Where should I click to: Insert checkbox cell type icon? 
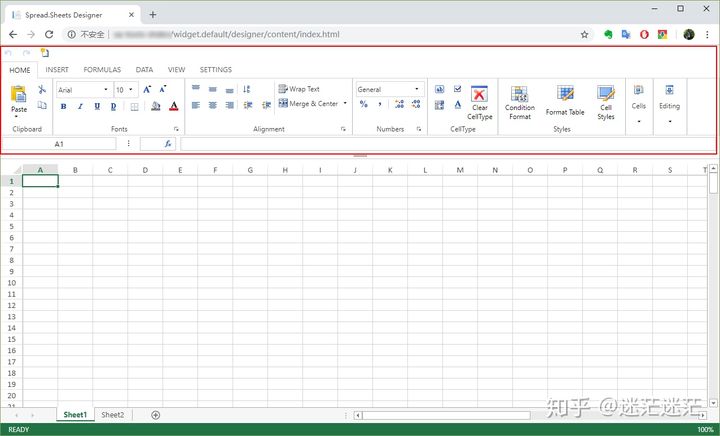pos(457,89)
